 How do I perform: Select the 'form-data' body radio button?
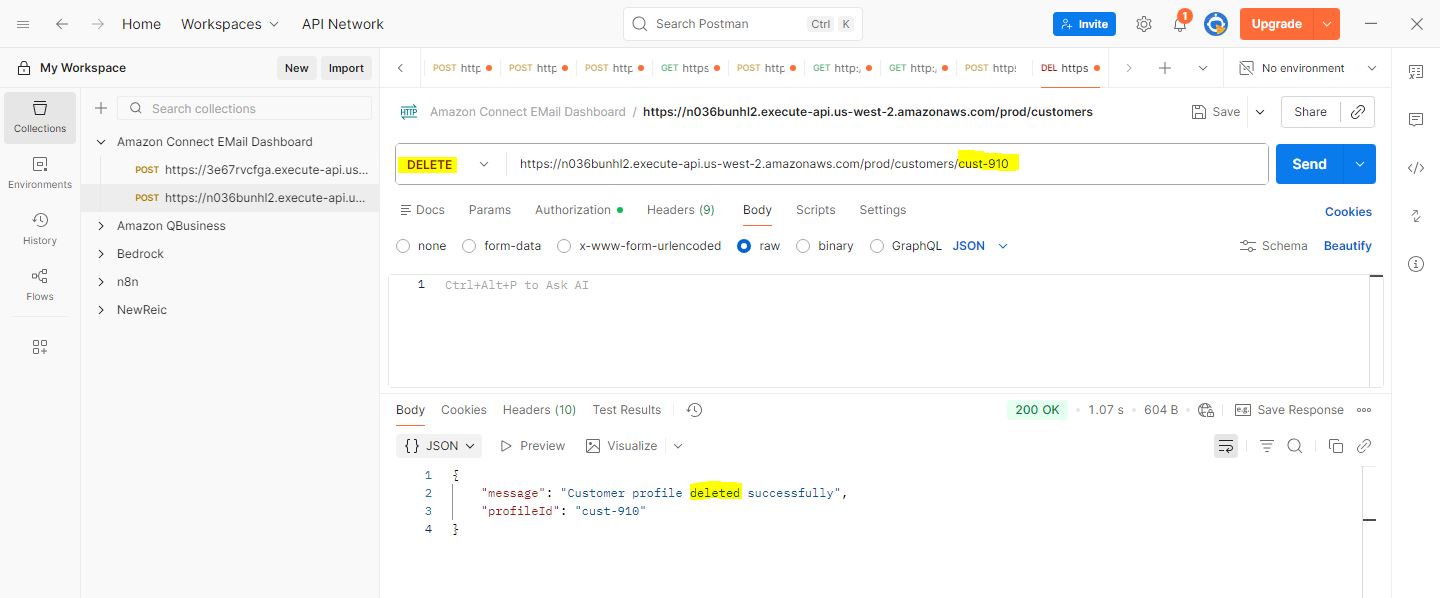469,246
